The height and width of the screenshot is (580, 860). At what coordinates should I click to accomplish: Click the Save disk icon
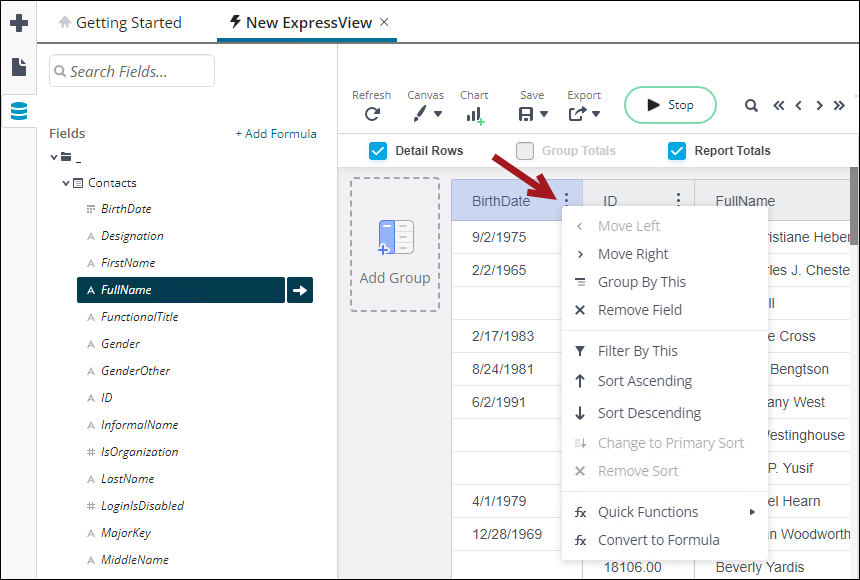click(x=525, y=114)
